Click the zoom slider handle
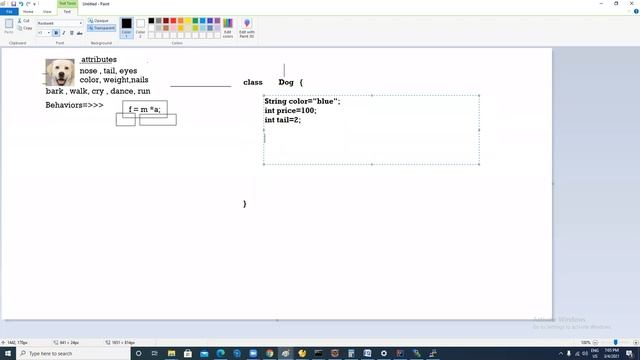640x360 pixels. pos(616,342)
